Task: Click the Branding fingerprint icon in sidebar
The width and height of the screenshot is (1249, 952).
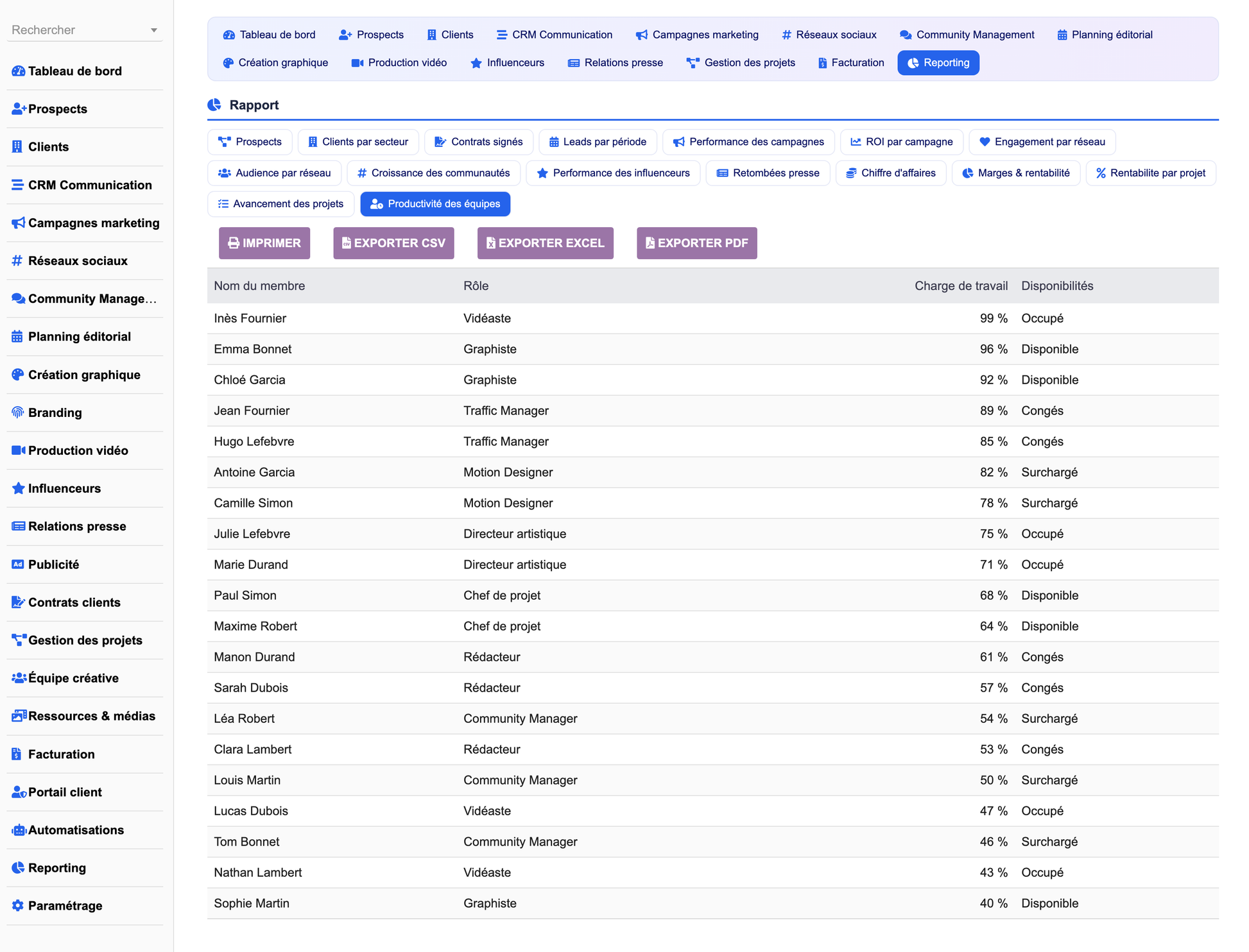Action: click(x=18, y=412)
